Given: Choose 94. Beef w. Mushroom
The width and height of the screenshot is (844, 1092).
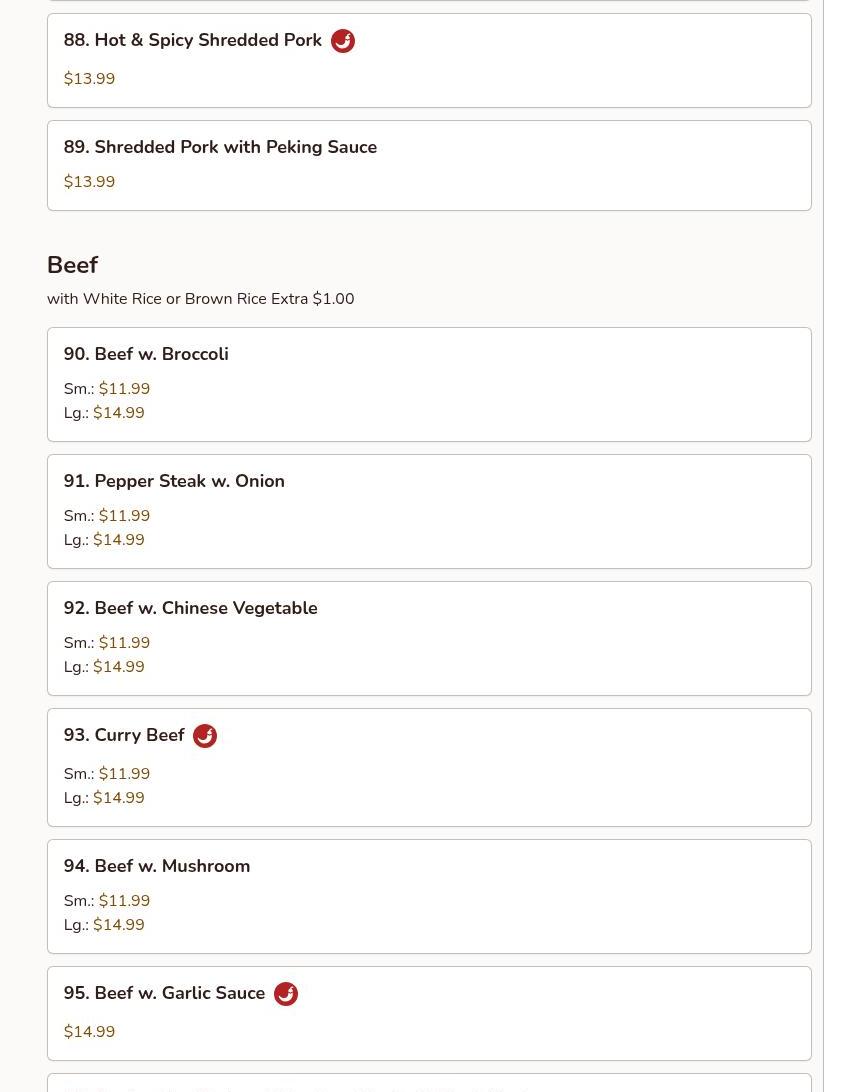Looking at the screenshot, I should [157, 866].
